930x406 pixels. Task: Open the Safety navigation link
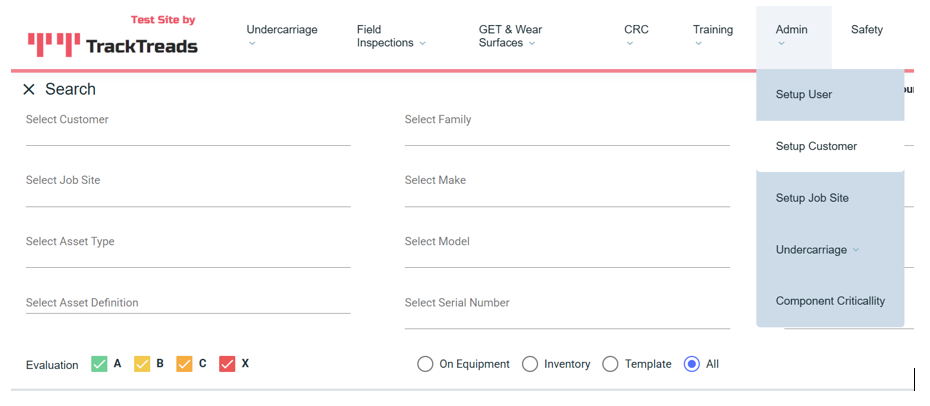pyautogui.click(x=866, y=30)
